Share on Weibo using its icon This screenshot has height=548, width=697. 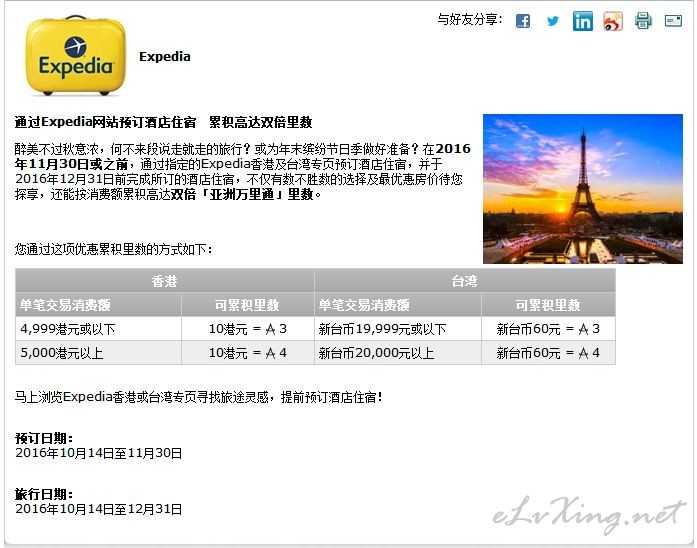point(613,21)
